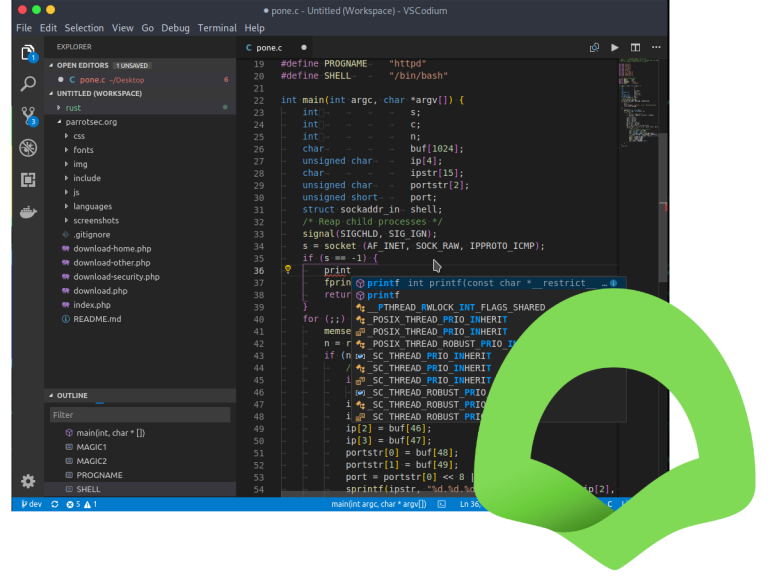Open the File menu
768x576 pixels.
point(24,28)
